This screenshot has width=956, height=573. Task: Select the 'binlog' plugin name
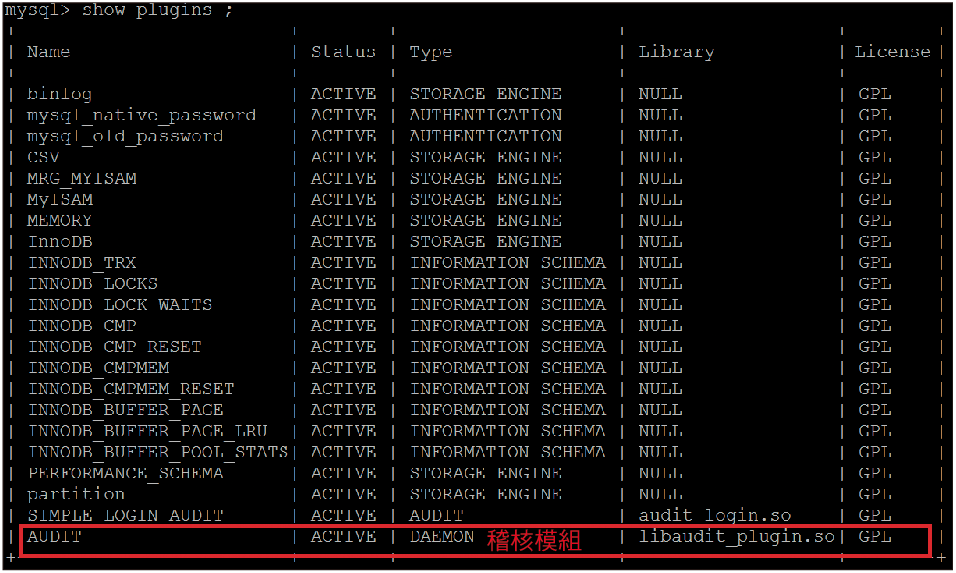(x=60, y=94)
